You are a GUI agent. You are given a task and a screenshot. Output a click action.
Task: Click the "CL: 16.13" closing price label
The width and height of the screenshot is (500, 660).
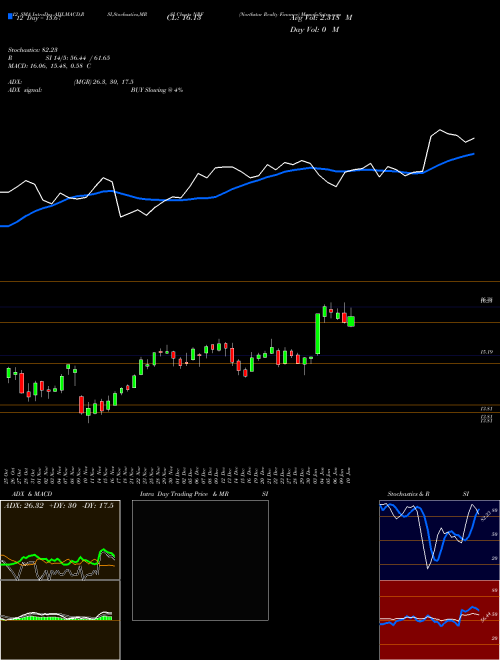pos(184,18)
